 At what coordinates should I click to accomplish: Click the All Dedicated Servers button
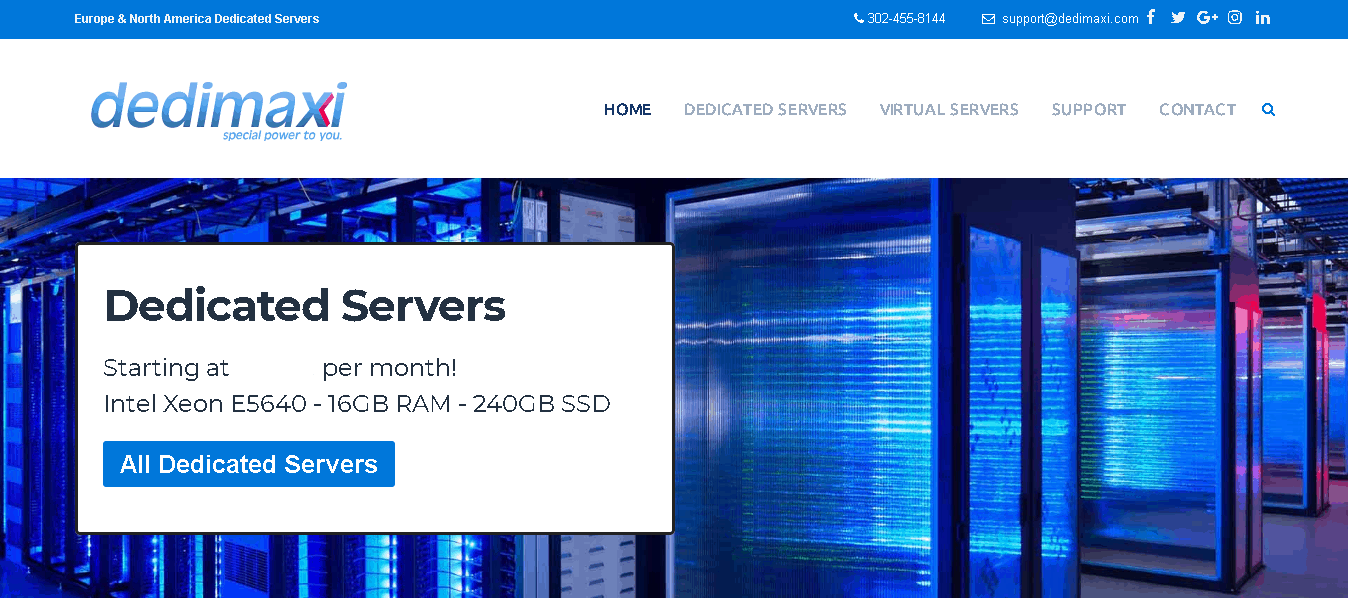point(249,464)
